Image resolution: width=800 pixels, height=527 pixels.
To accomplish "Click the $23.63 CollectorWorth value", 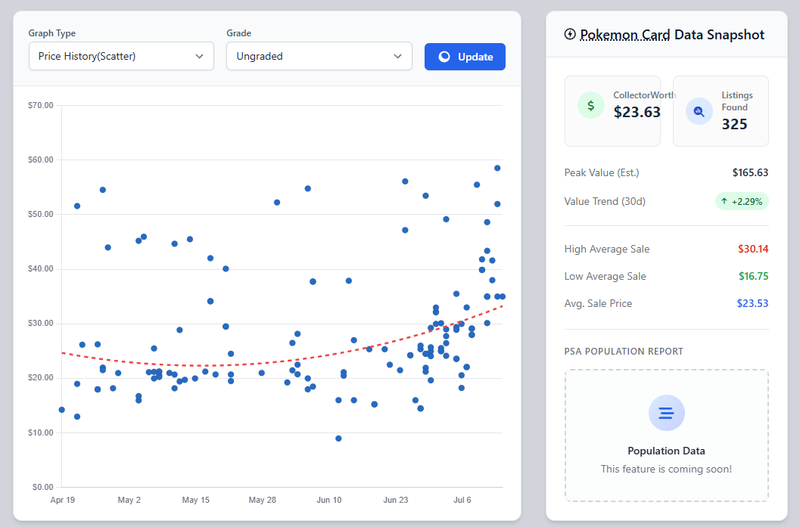I will [637, 112].
